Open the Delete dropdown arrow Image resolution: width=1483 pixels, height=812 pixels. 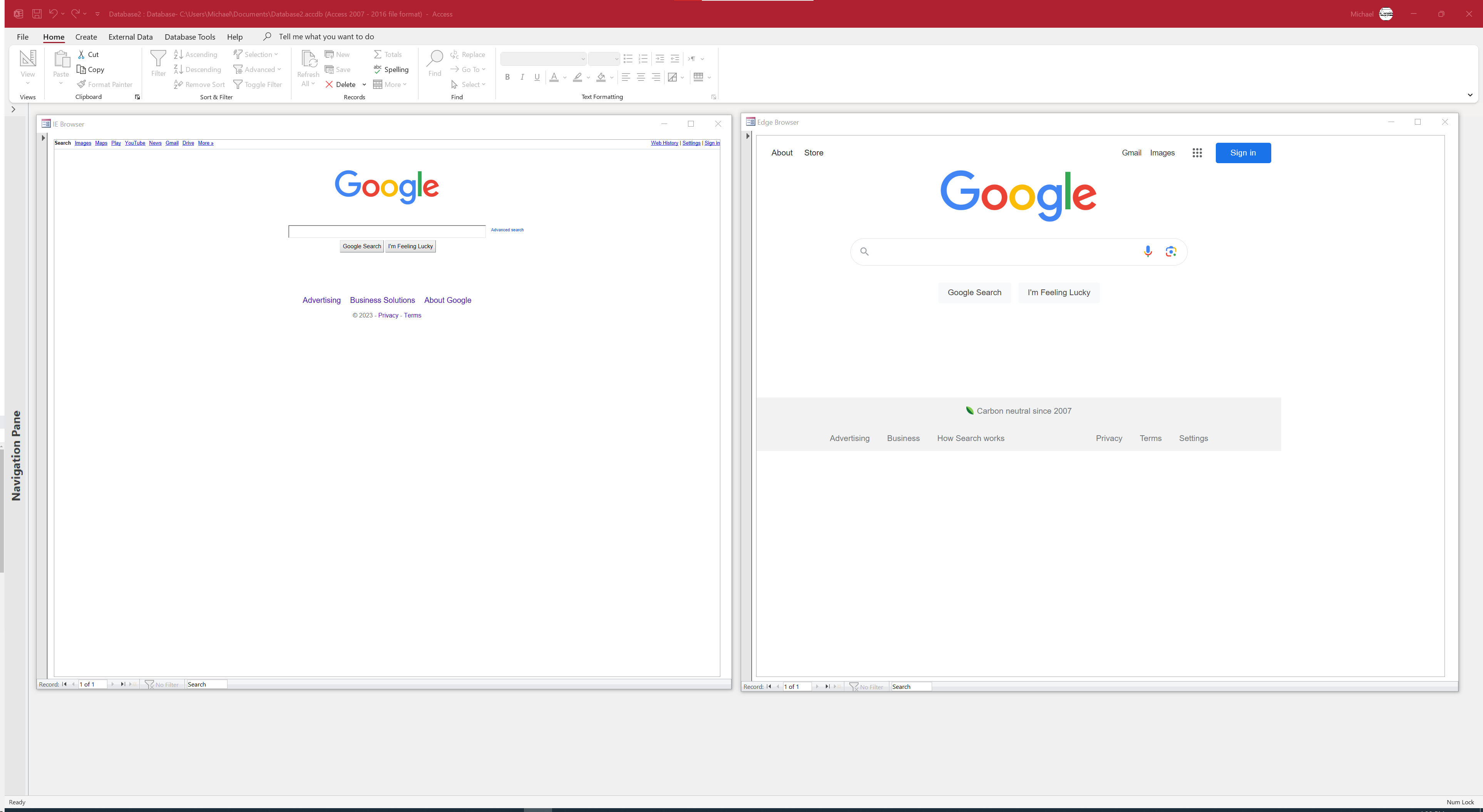point(365,85)
